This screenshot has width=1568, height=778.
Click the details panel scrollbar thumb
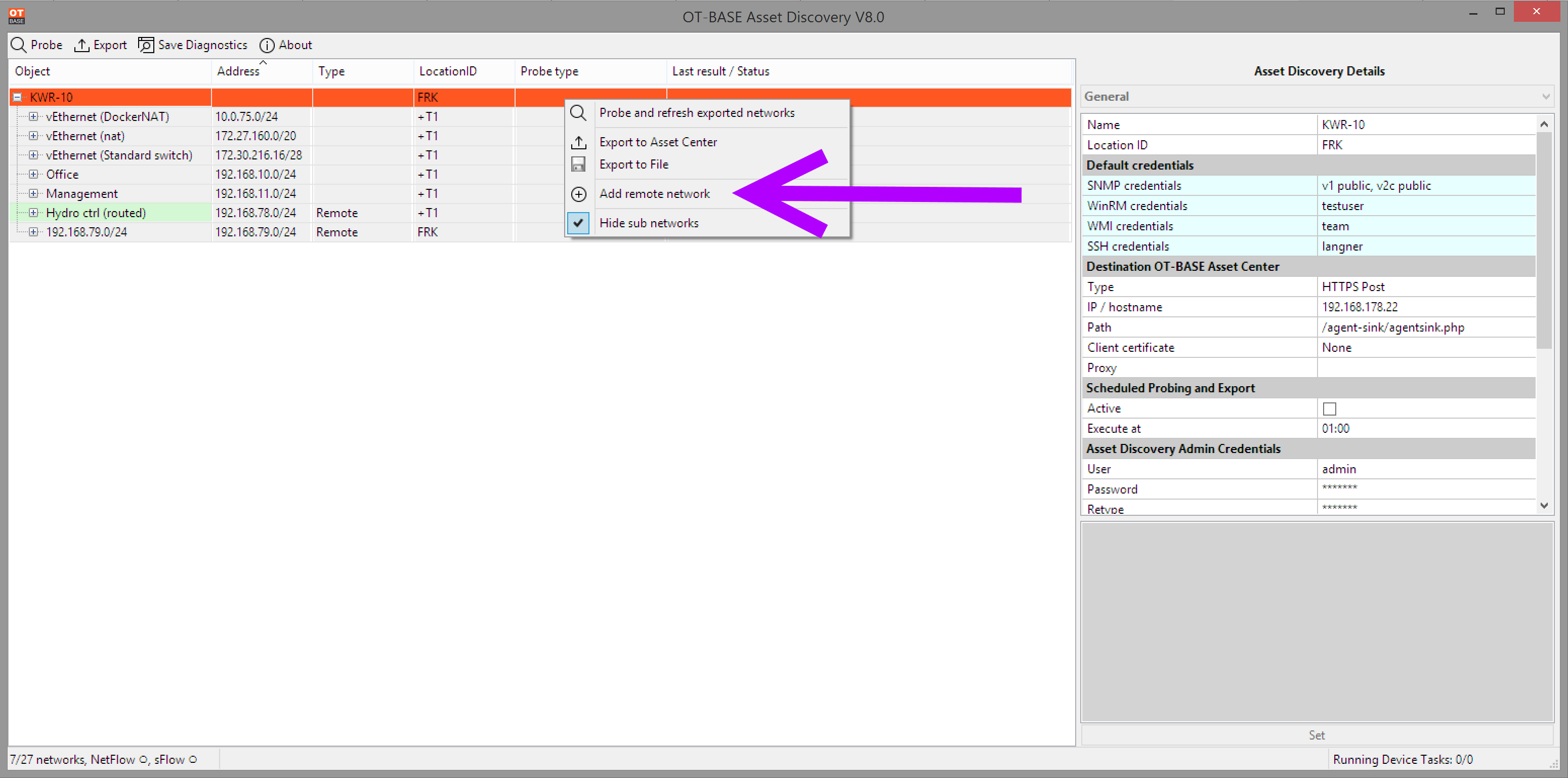click(1544, 240)
